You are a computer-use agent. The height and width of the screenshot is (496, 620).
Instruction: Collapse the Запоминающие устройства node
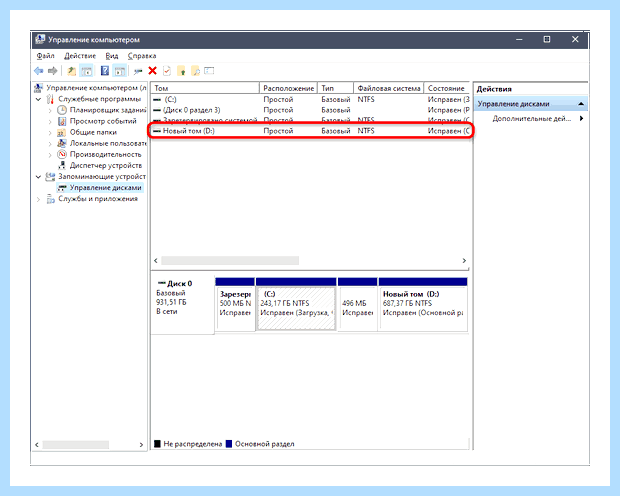pos(38,177)
